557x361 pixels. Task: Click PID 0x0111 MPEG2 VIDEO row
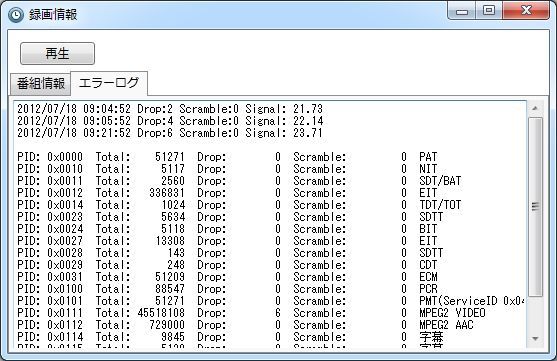pos(251,313)
